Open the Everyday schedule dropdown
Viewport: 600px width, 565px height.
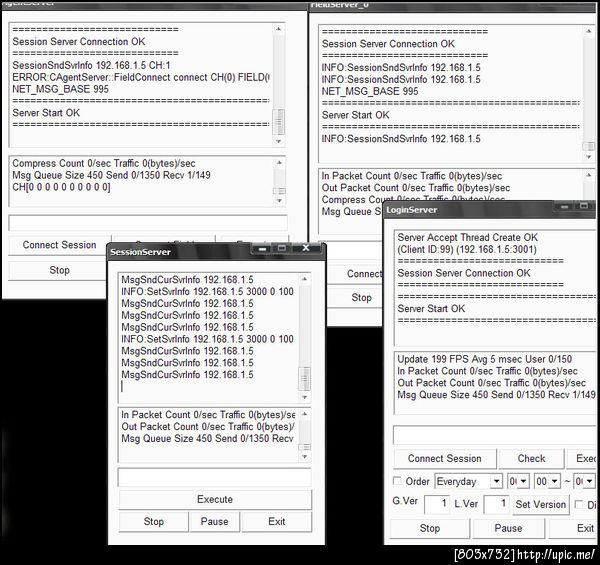(x=496, y=481)
